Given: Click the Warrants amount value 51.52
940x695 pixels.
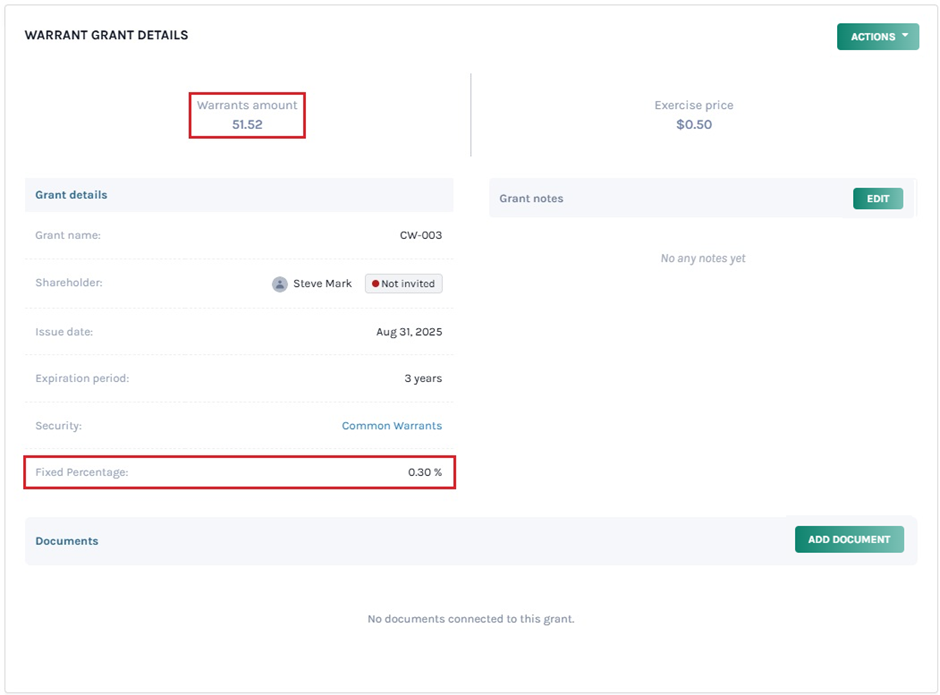Looking at the screenshot, I should (247, 125).
